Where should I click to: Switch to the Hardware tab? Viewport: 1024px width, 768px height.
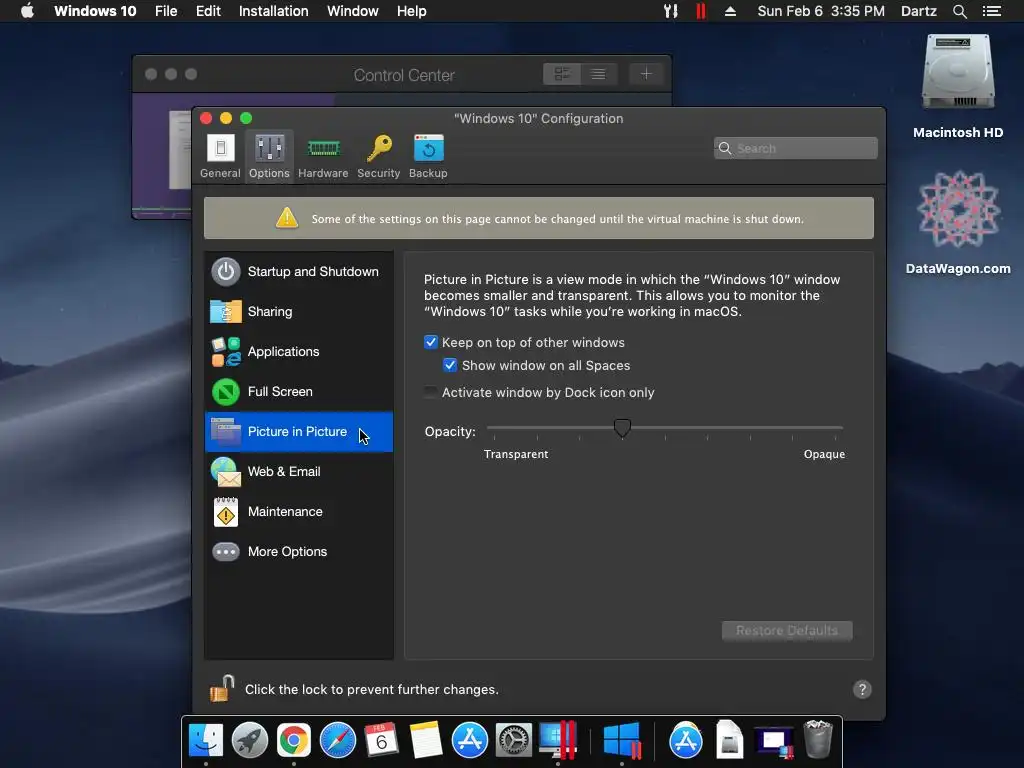point(323,157)
